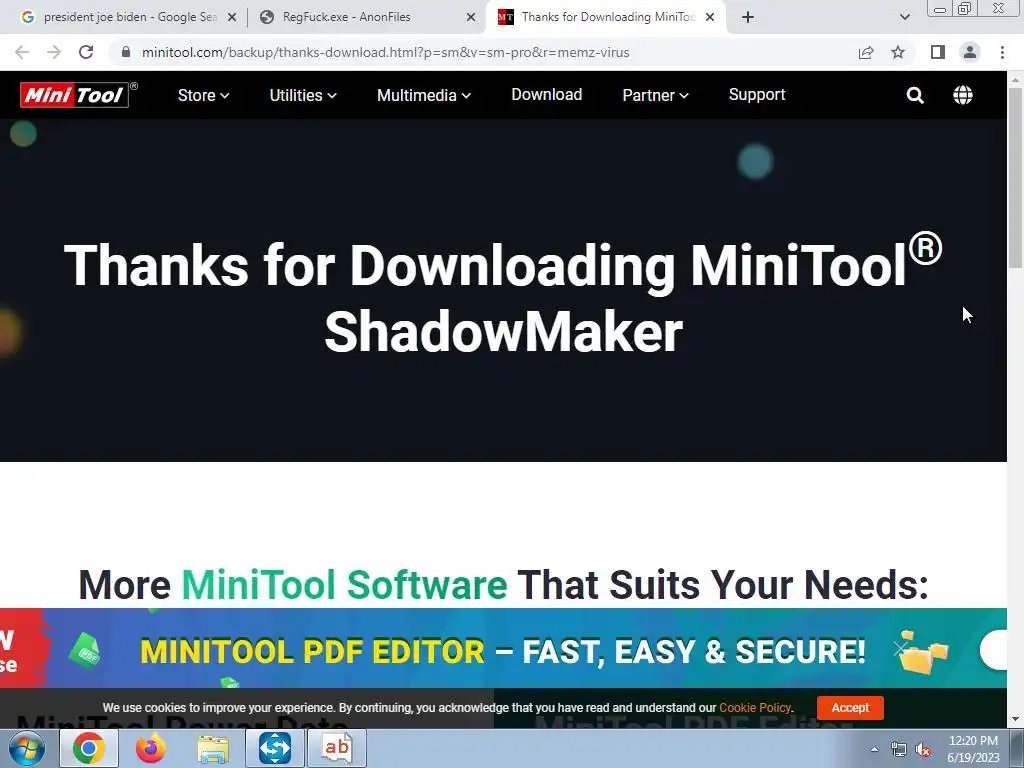
Task: Open the Download nav item
Action: 547,95
